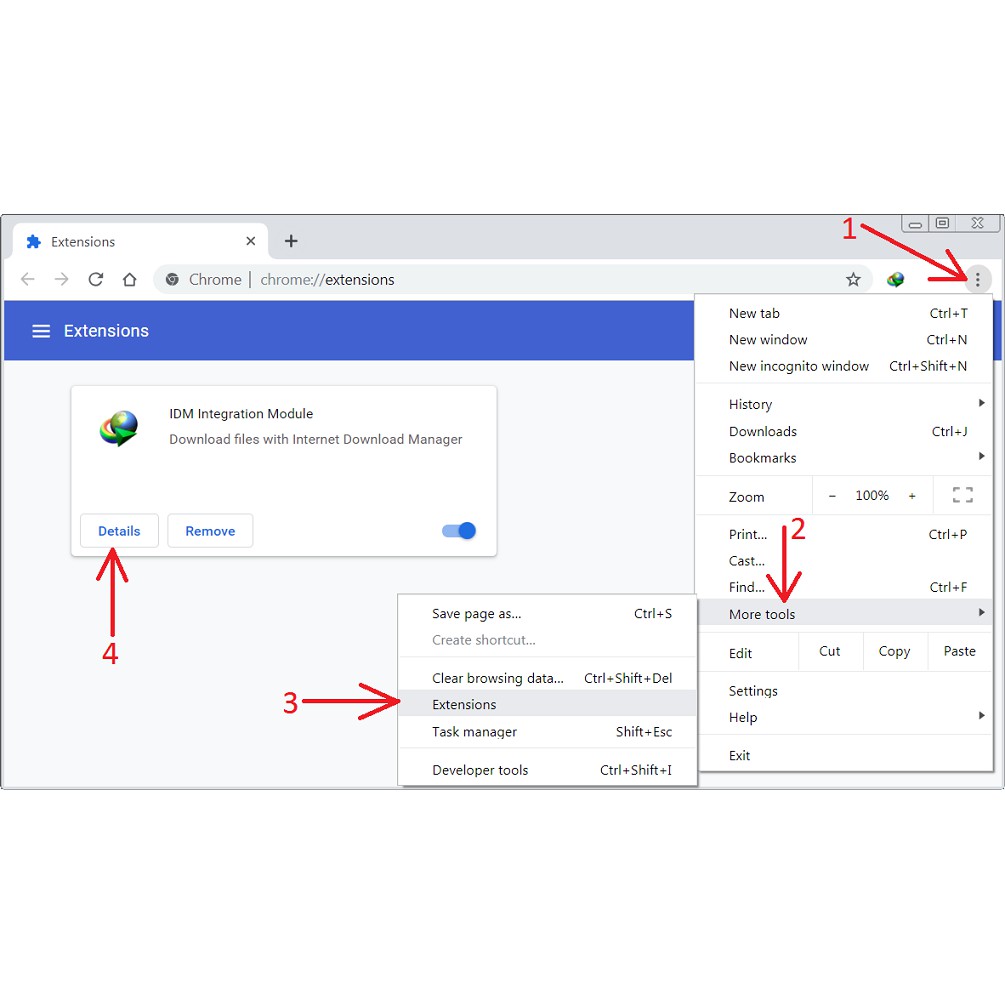
Task: Enter fullscreen mode from Zoom row
Action: pos(962,495)
